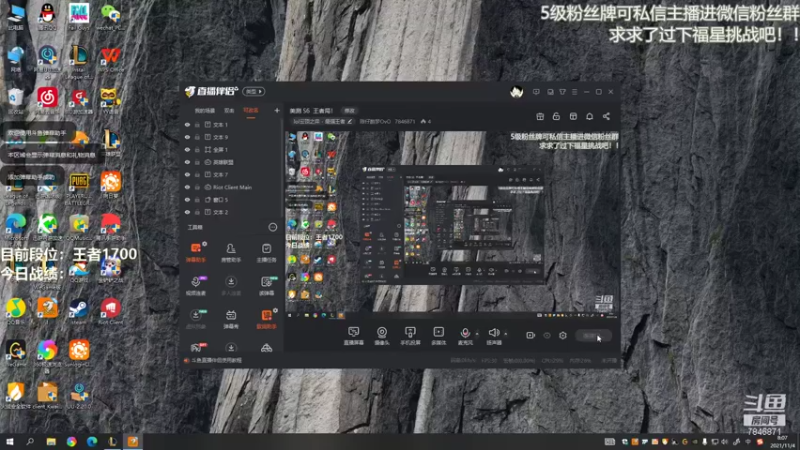Hide the 文本 1 layer

pos(187,124)
